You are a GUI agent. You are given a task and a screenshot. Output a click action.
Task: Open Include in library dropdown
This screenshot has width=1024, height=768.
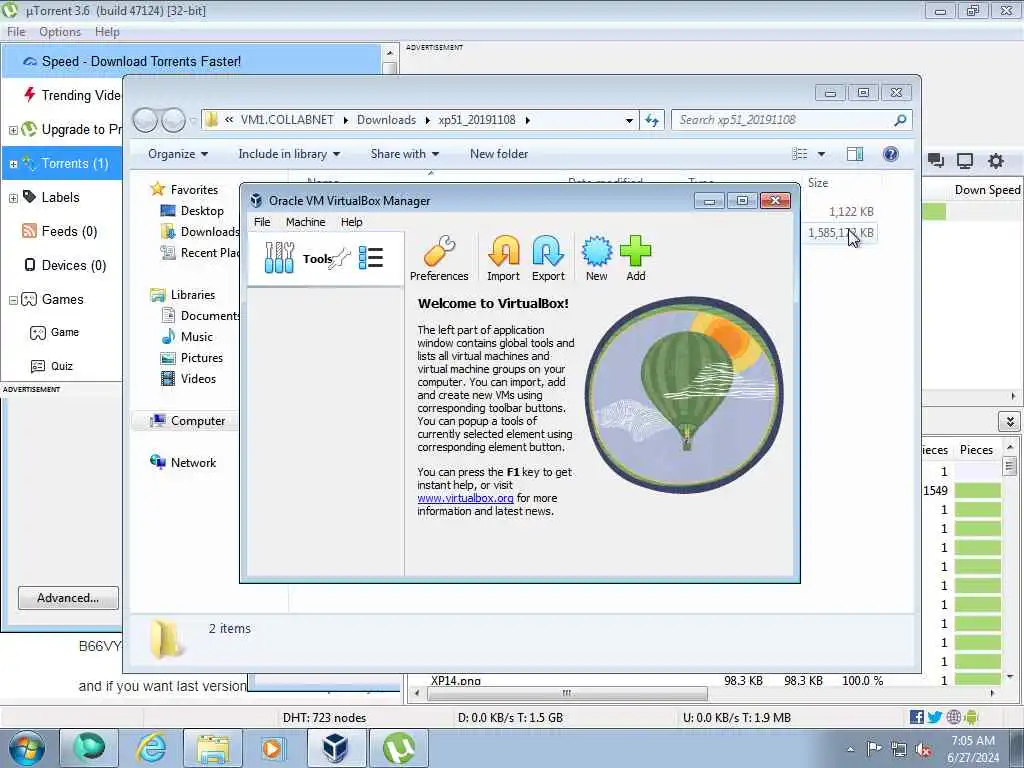289,154
